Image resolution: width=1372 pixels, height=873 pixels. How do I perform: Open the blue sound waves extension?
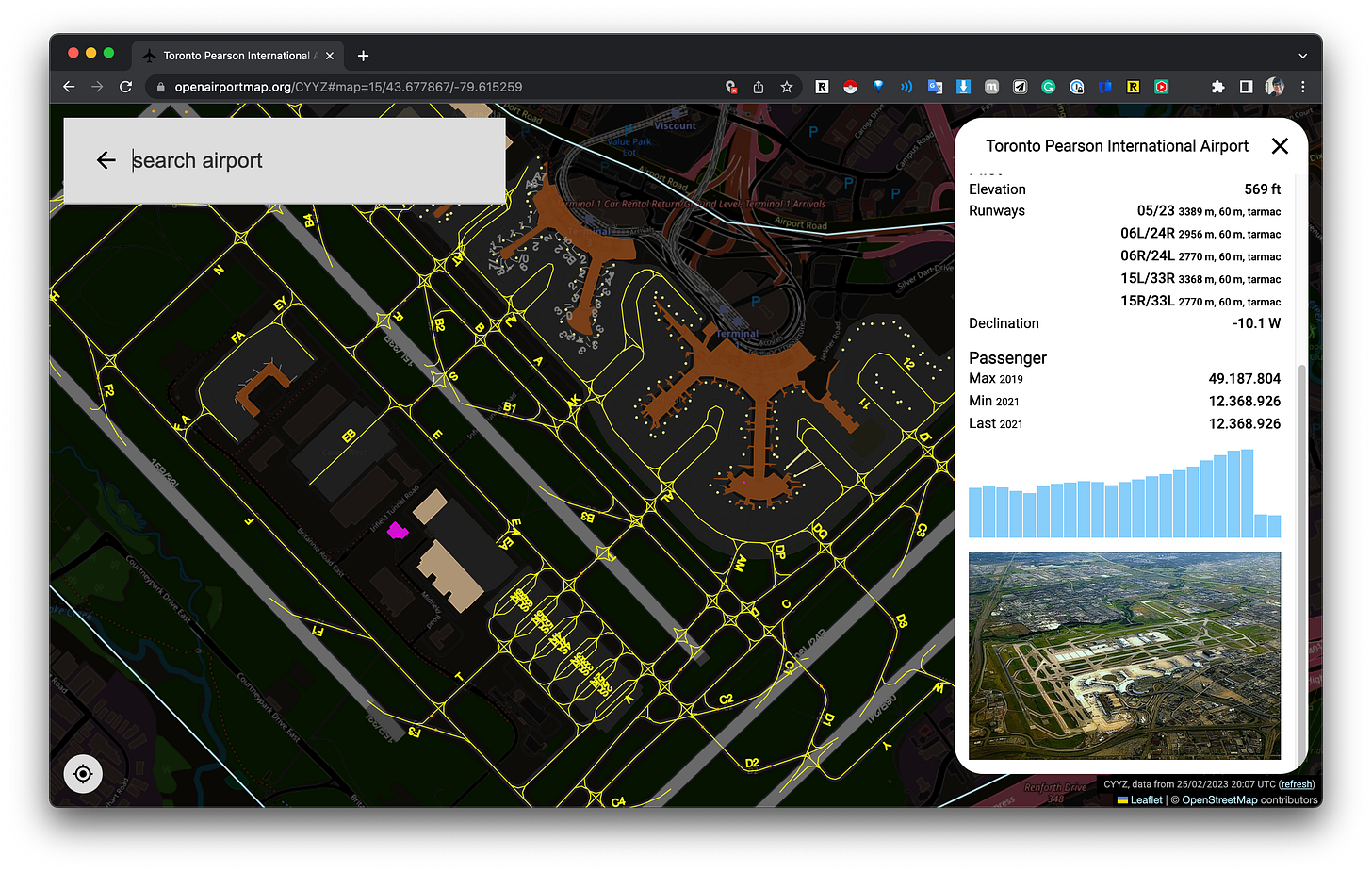click(x=906, y=87)
